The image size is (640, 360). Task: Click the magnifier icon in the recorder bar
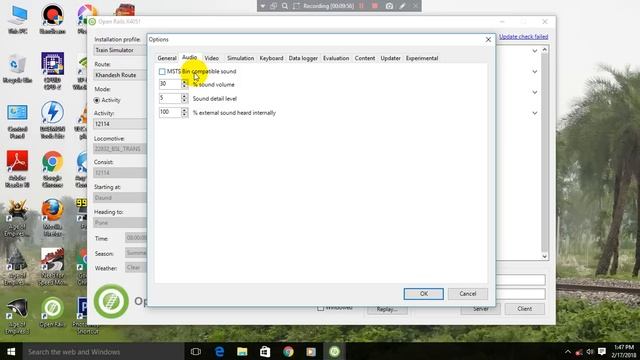point(285,6)
